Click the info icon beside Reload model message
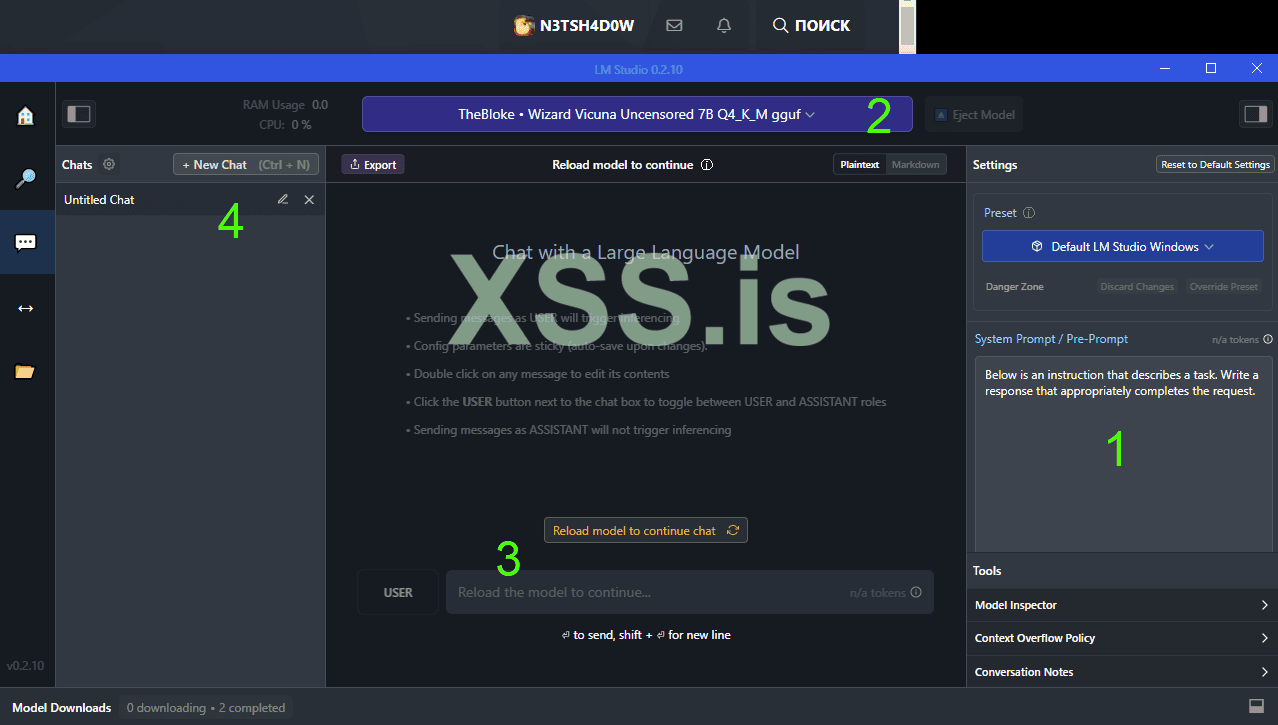The image size is (1278, 725). 707,165
